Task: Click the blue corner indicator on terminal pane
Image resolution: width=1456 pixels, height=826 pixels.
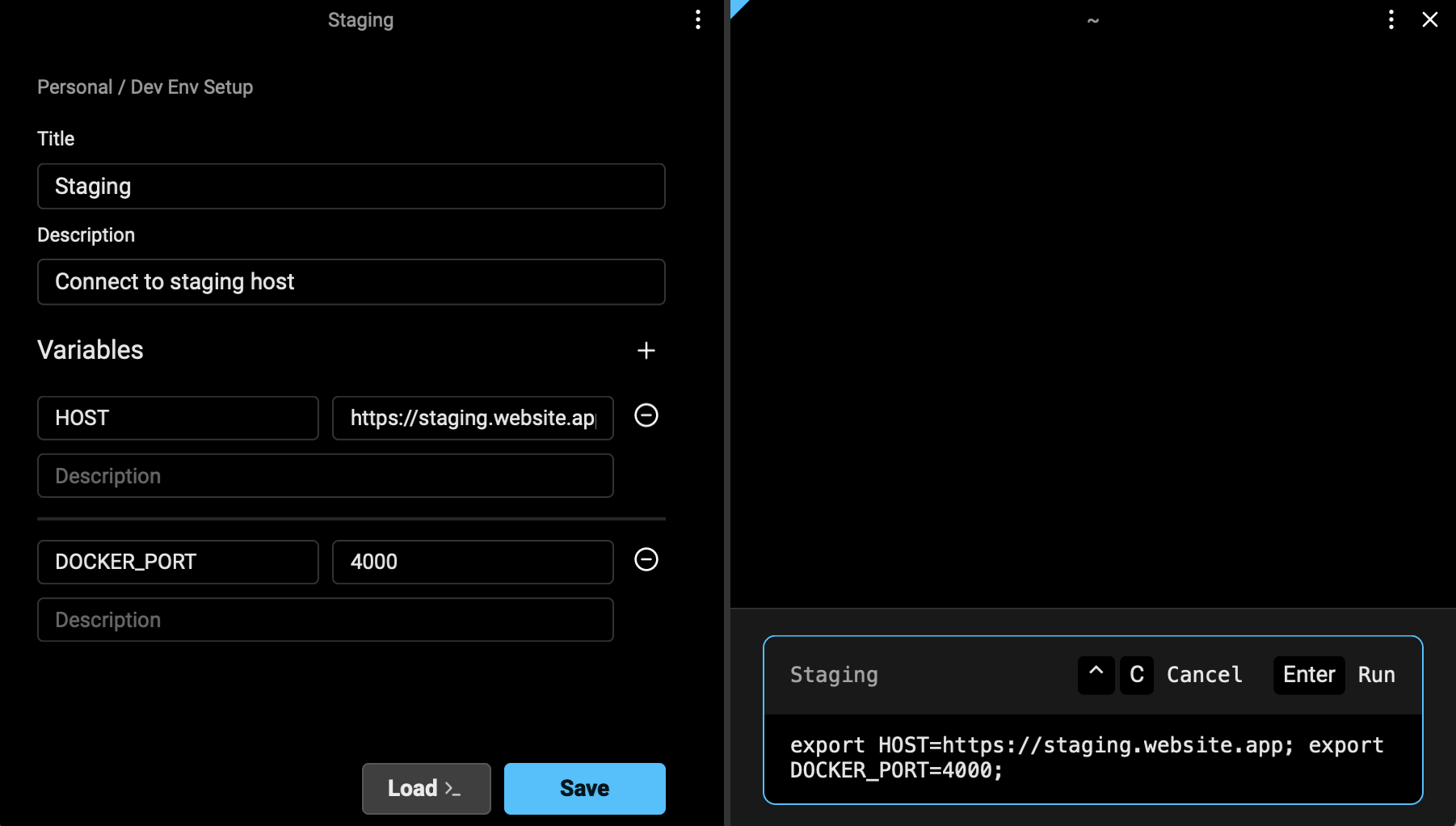Action: coord(738,6)
